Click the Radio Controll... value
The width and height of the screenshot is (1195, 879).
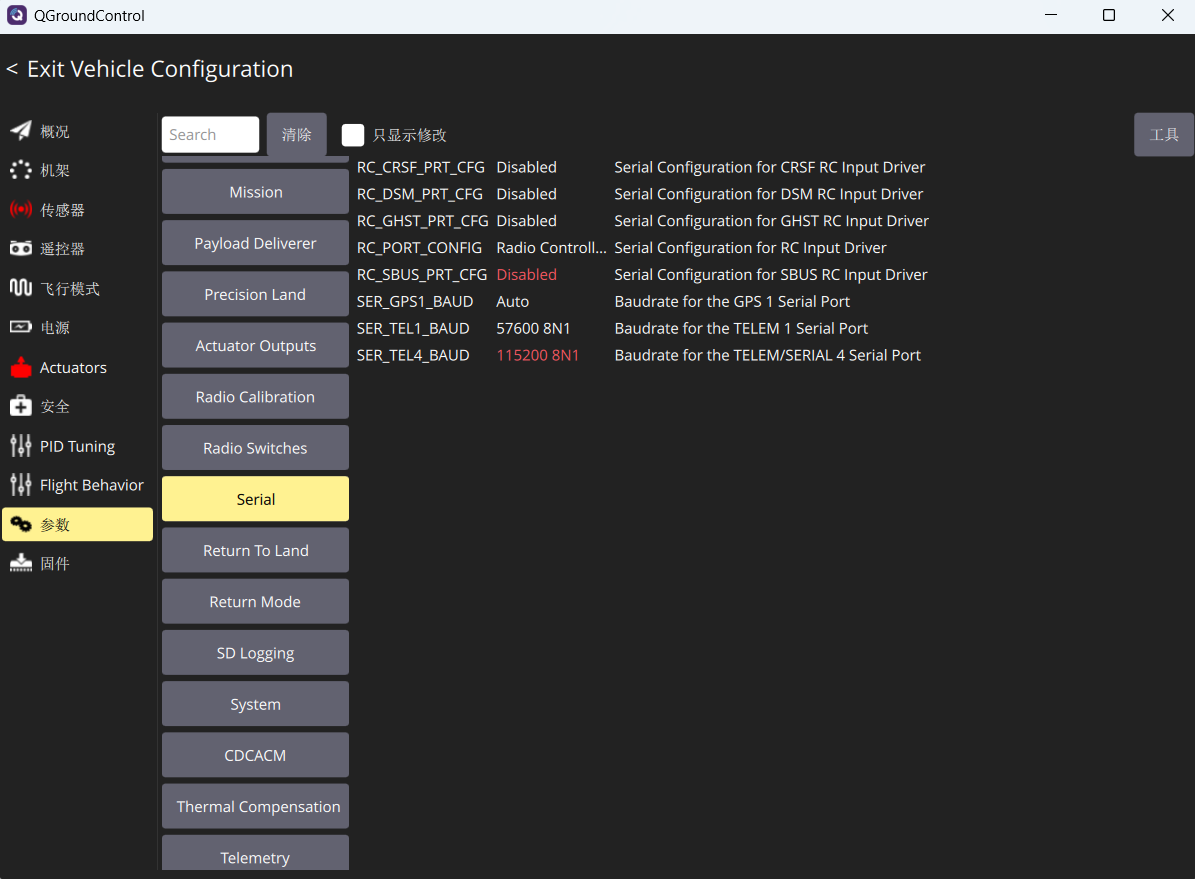click(551, 248)
